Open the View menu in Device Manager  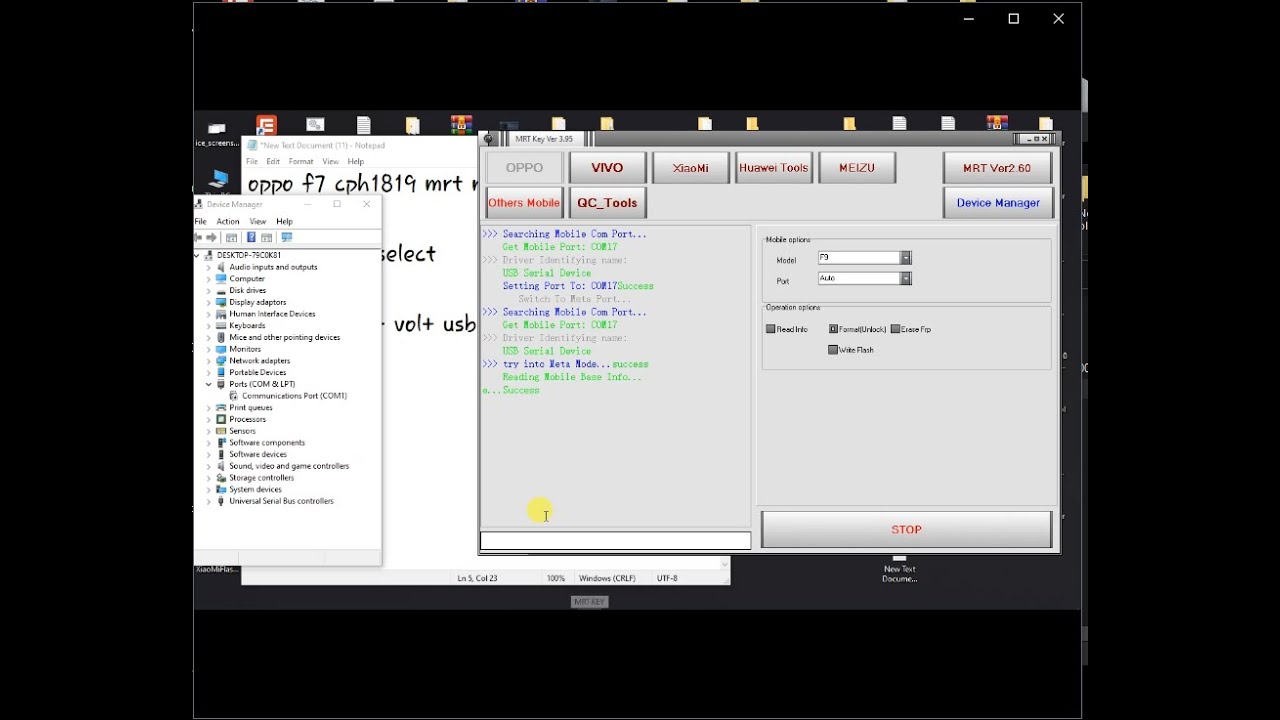(258, 221)
